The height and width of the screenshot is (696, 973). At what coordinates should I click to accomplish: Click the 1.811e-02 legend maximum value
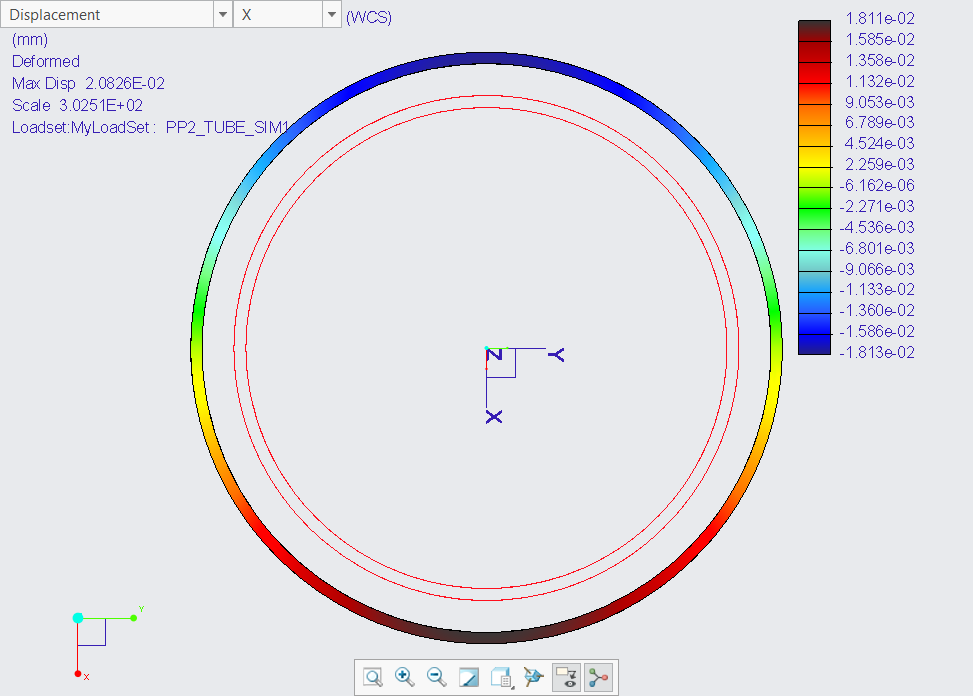coord(880,19)
